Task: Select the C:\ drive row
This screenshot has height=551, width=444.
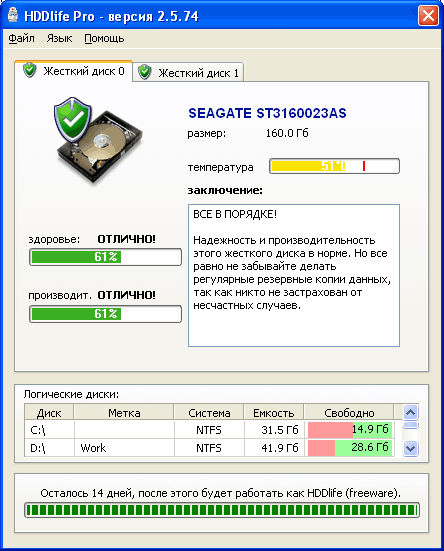Action: [209, 429]
